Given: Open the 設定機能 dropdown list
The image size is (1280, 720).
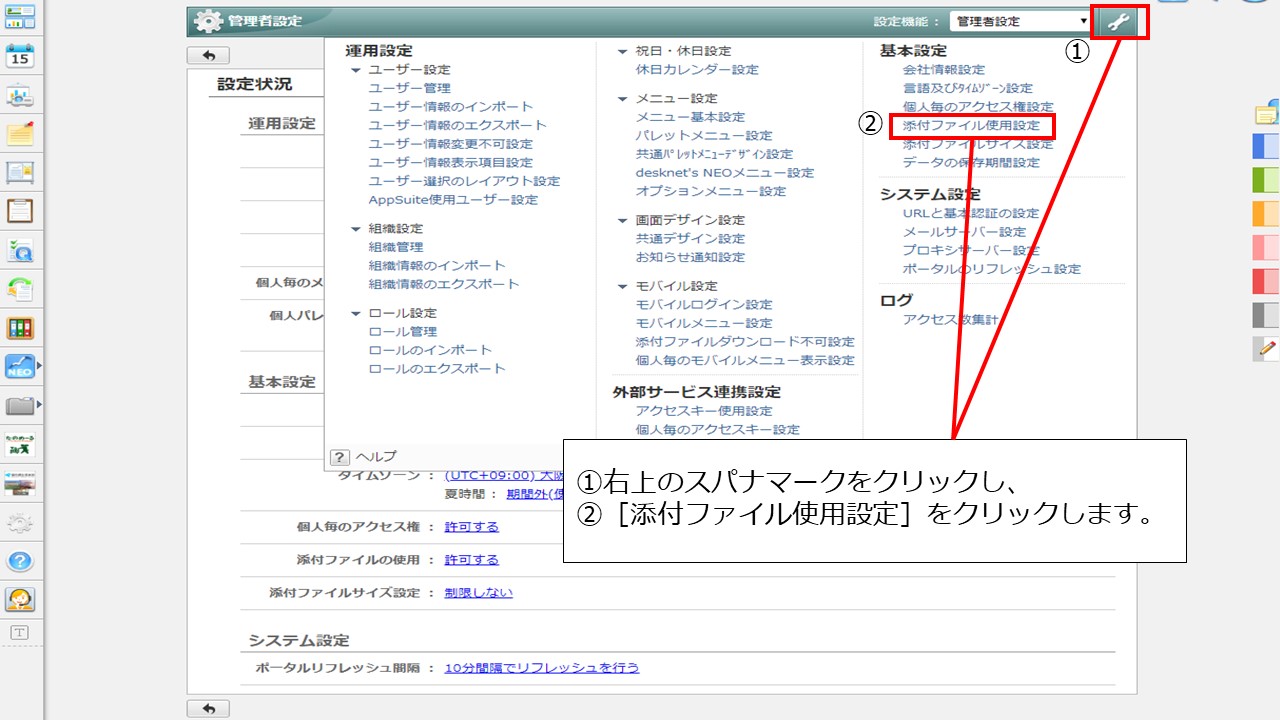Looking at the screenshot, I should point(1021,21).
